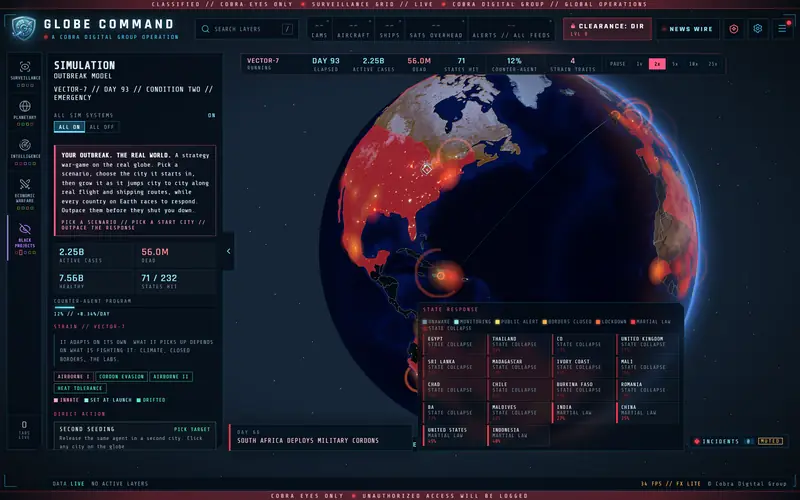This screenshot has width=800, height=500.
Task: Select the Indonesia martial law card
Action: 518,435
